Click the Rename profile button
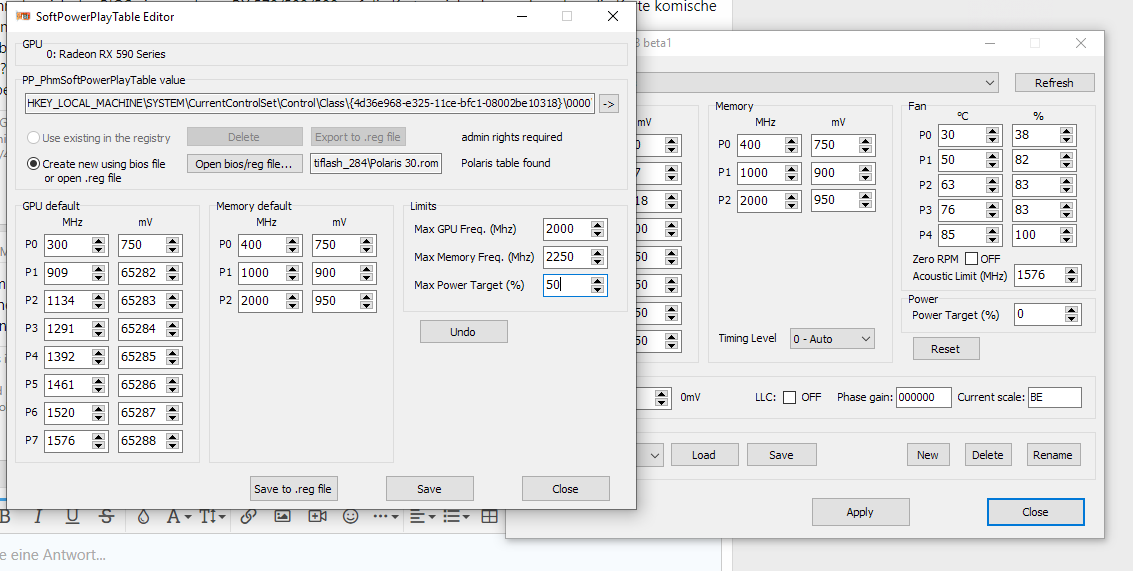This screenshot has width=1133, height=571. pos(1053,455)
